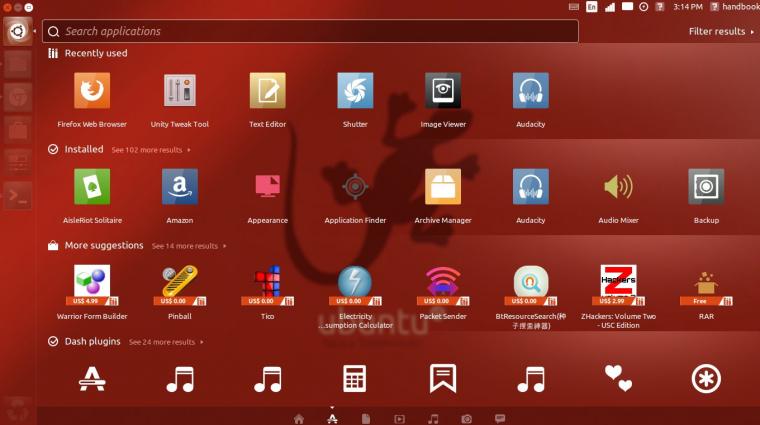Switch to the Home lens tab

point(299,419)
